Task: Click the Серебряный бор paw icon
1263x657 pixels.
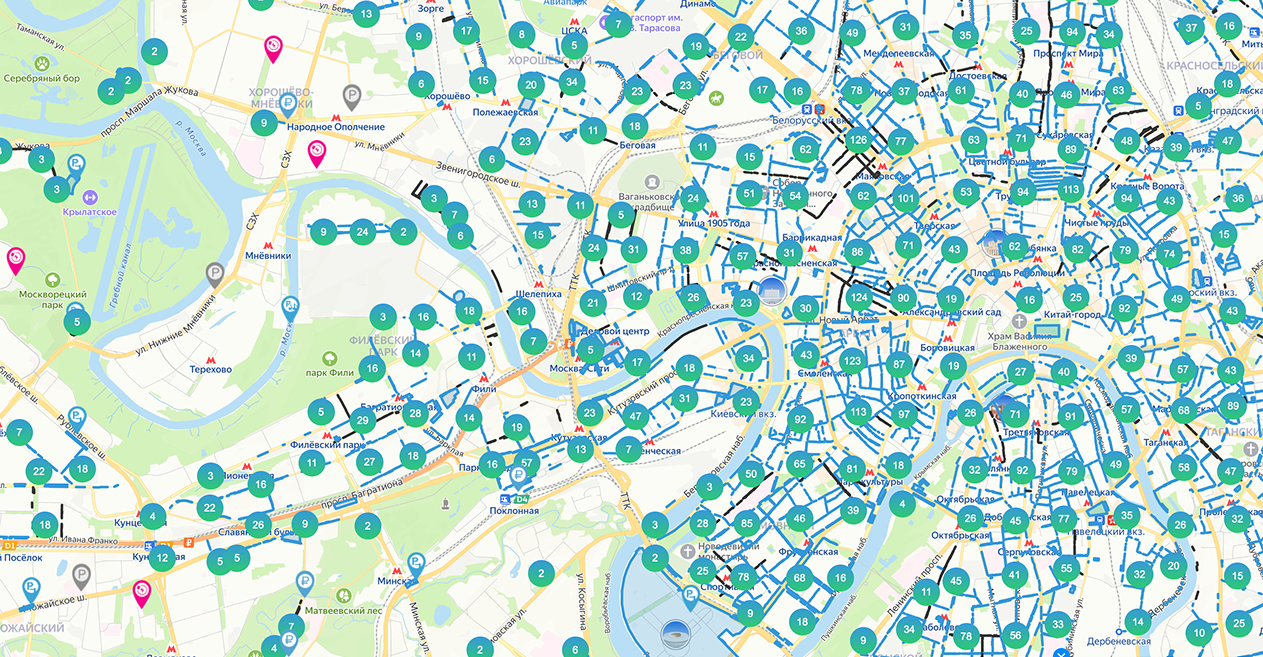Action: click(43, 62)
